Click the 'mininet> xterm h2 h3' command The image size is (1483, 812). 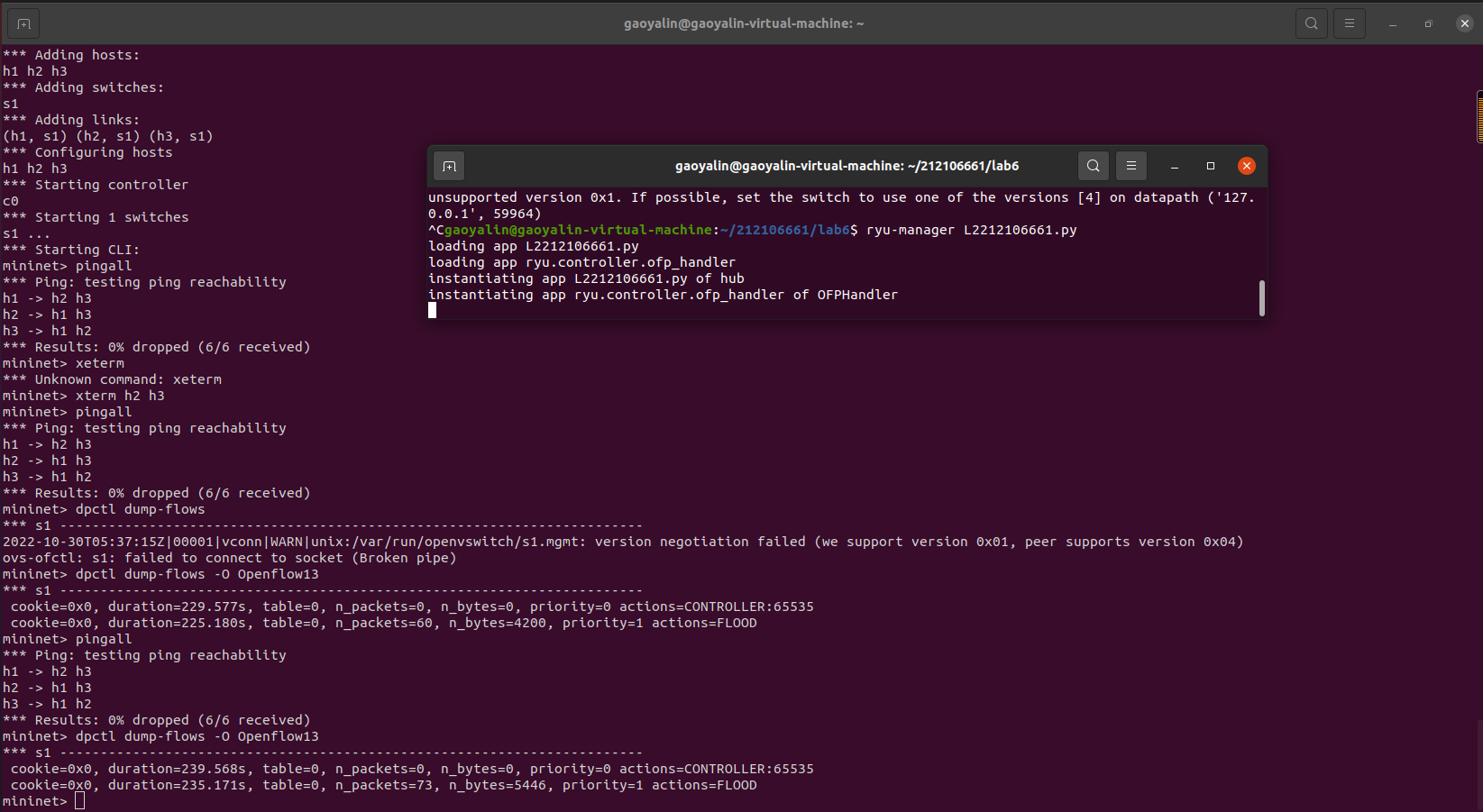tap(84, 396)
